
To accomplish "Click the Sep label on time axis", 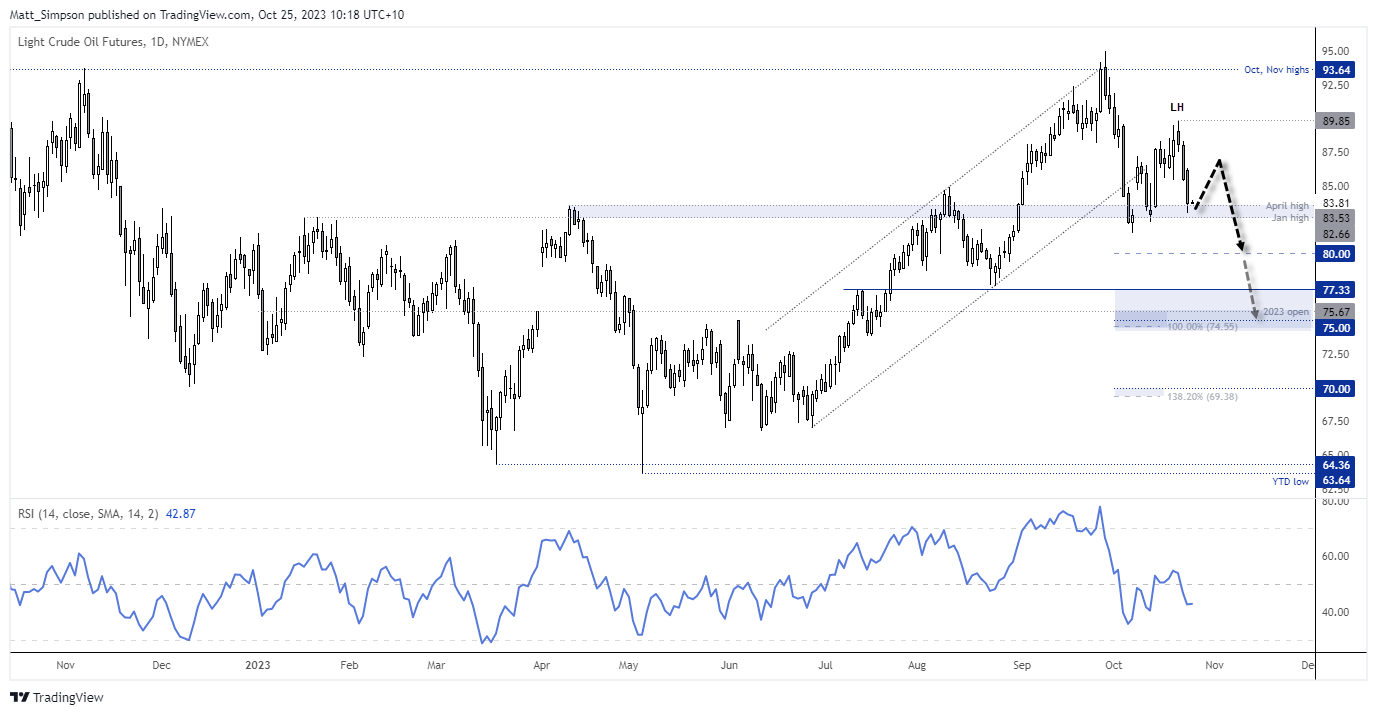I will click(x=1021, y=664).
